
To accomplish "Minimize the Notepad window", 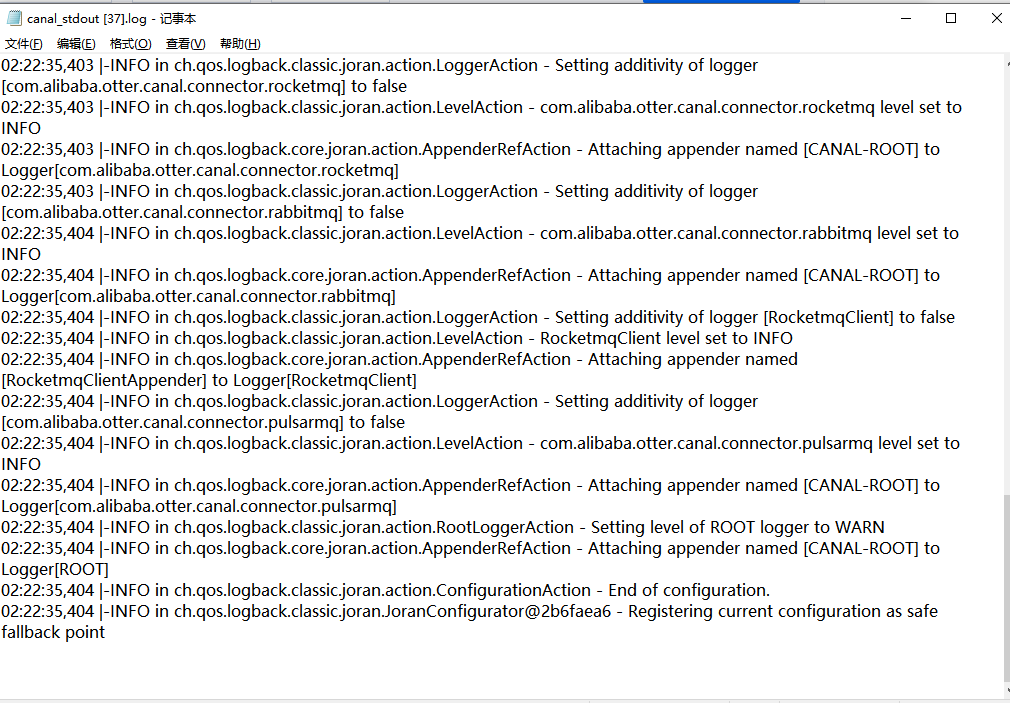I will click(x=905, y=18).
